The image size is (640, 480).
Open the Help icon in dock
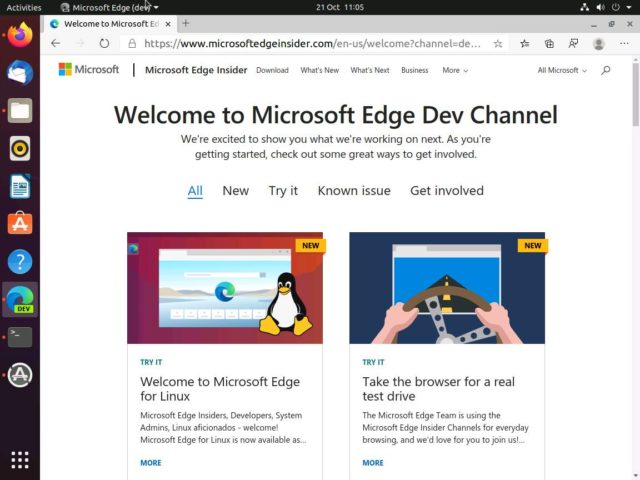coord(20,261)
